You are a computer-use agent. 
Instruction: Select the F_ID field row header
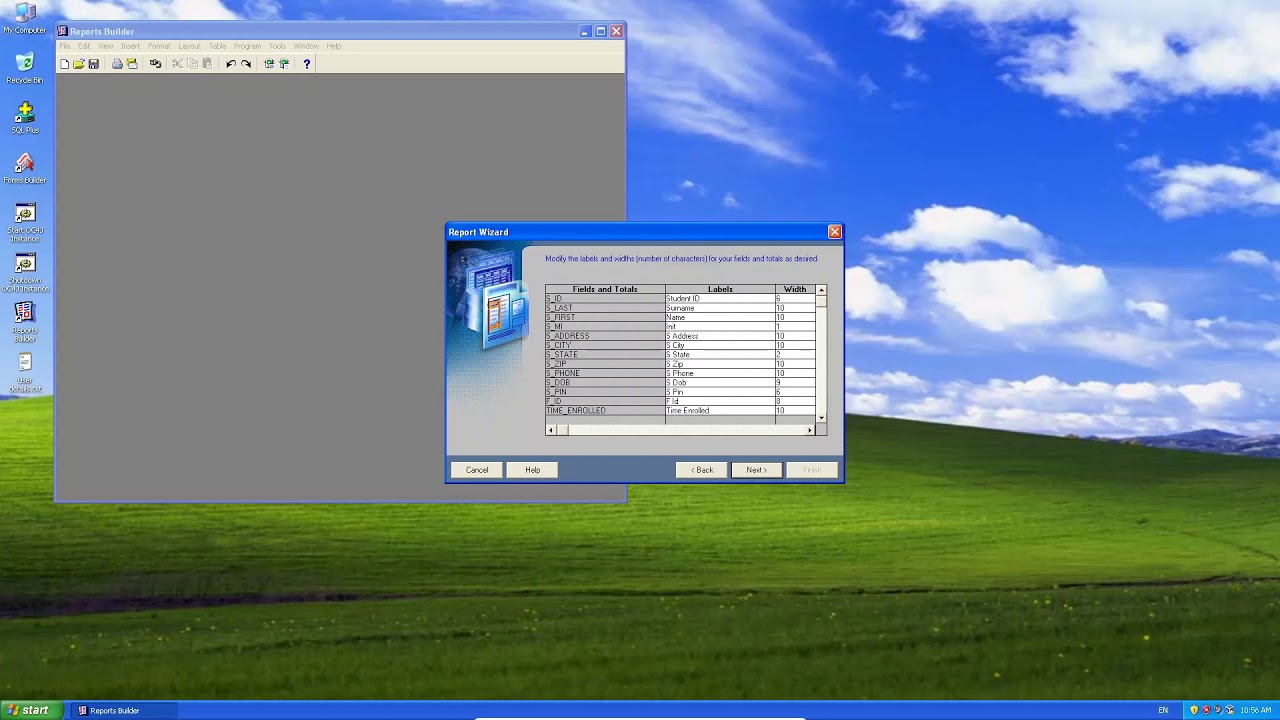point(605,401)
